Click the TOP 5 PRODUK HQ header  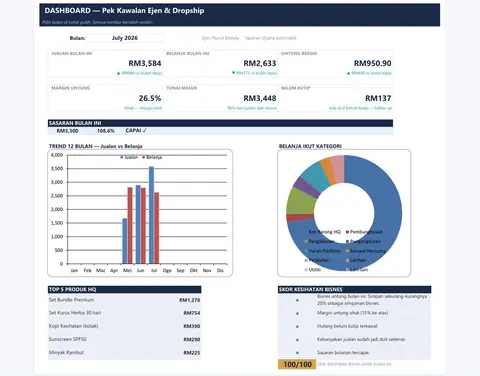[x=124, y=289]
